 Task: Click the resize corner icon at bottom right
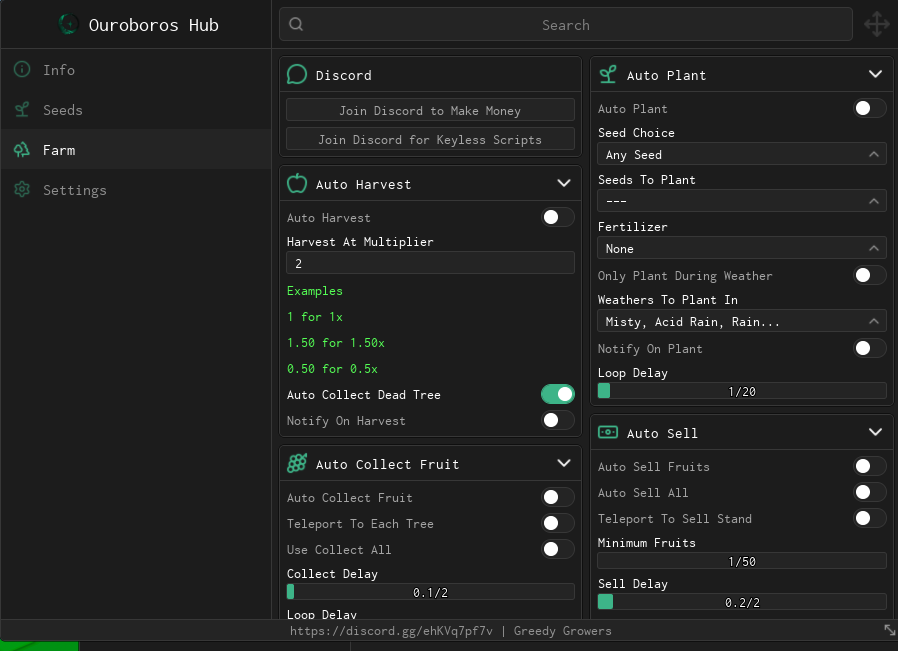tap(889, 630)
